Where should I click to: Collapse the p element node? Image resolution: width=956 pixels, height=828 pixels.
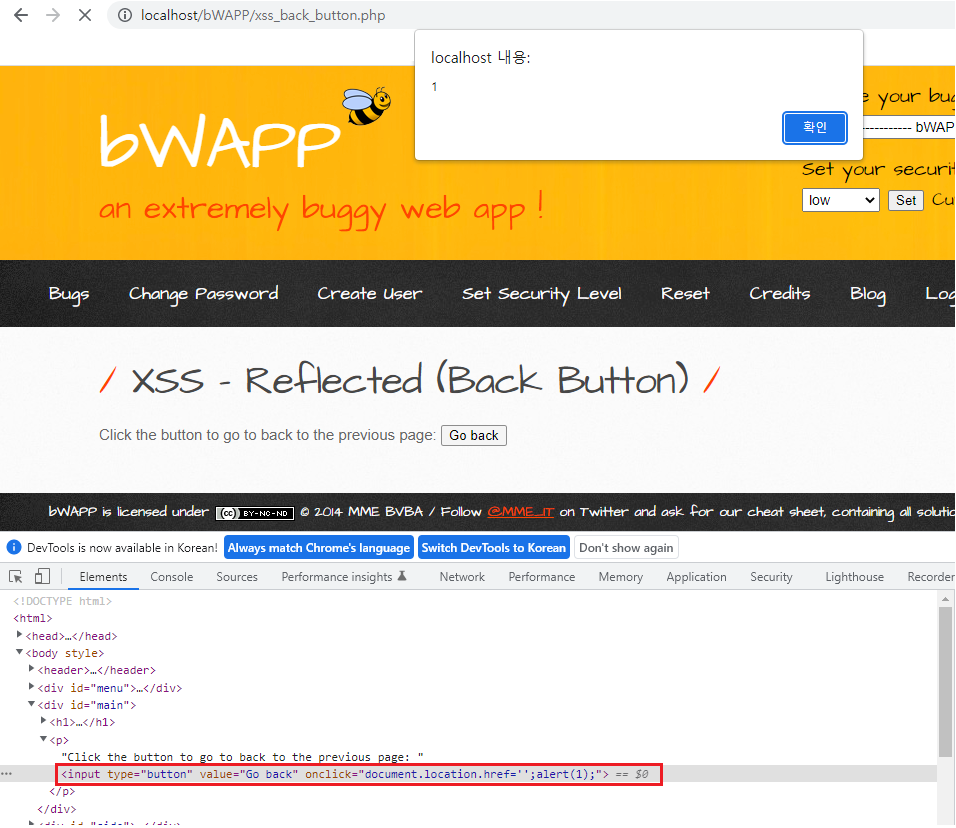pyautogui.click(x=44, y=739)
